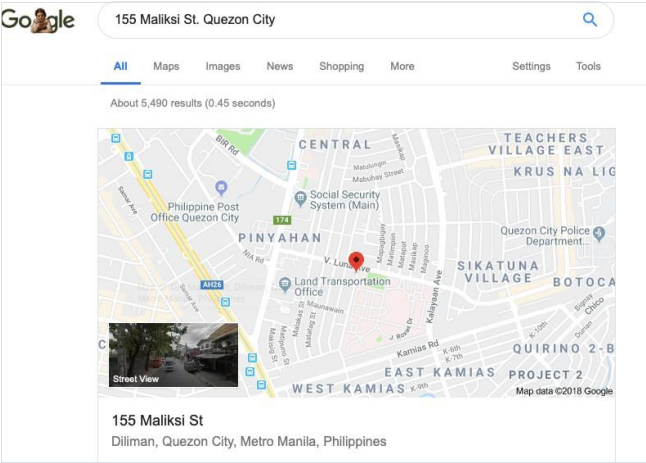Click the Quezon City Police Department icon
Screen dimensions: 646x463
pyautogui.click(x=599, y=234)
